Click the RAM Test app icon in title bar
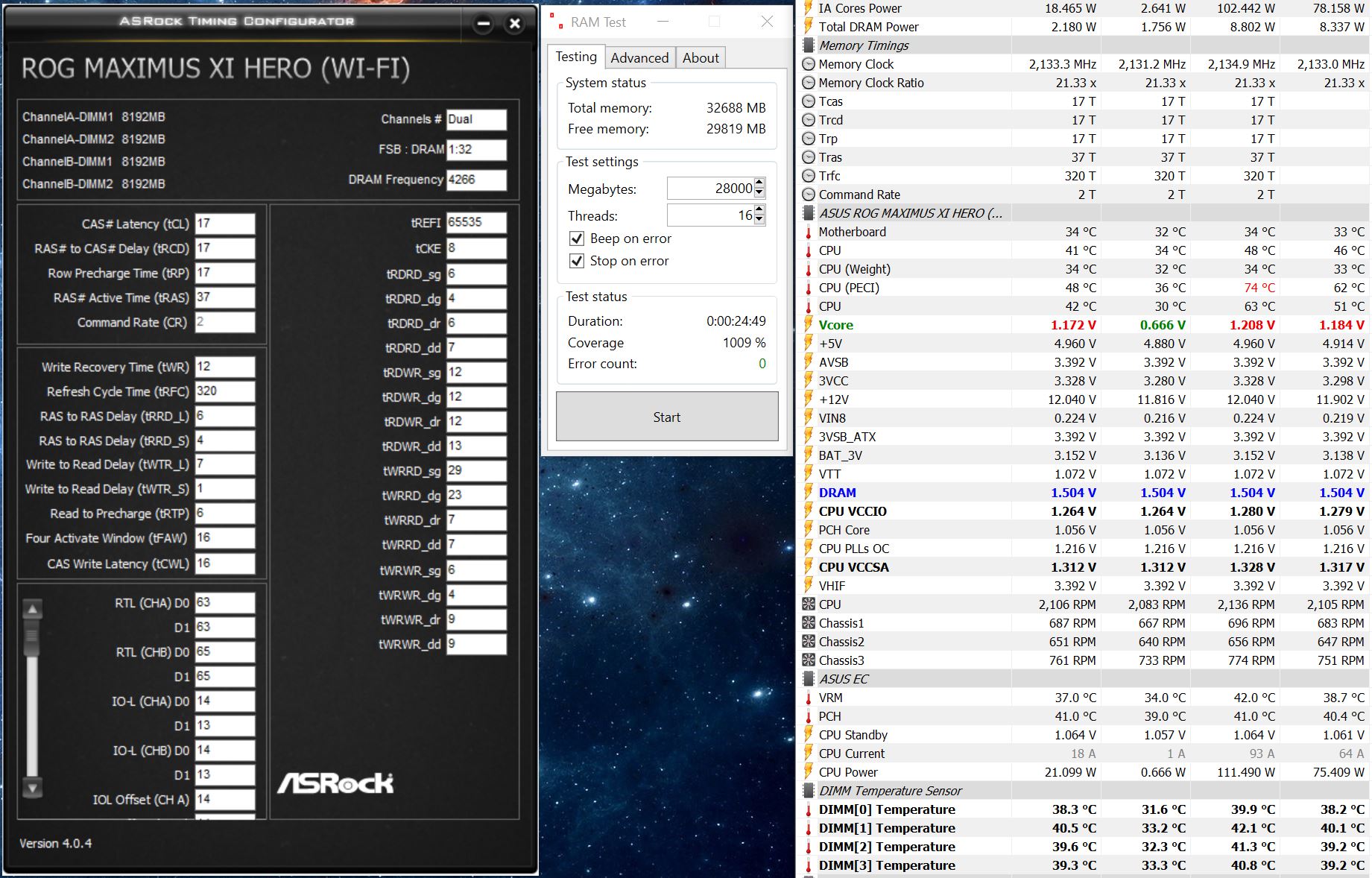 point(556,22)
